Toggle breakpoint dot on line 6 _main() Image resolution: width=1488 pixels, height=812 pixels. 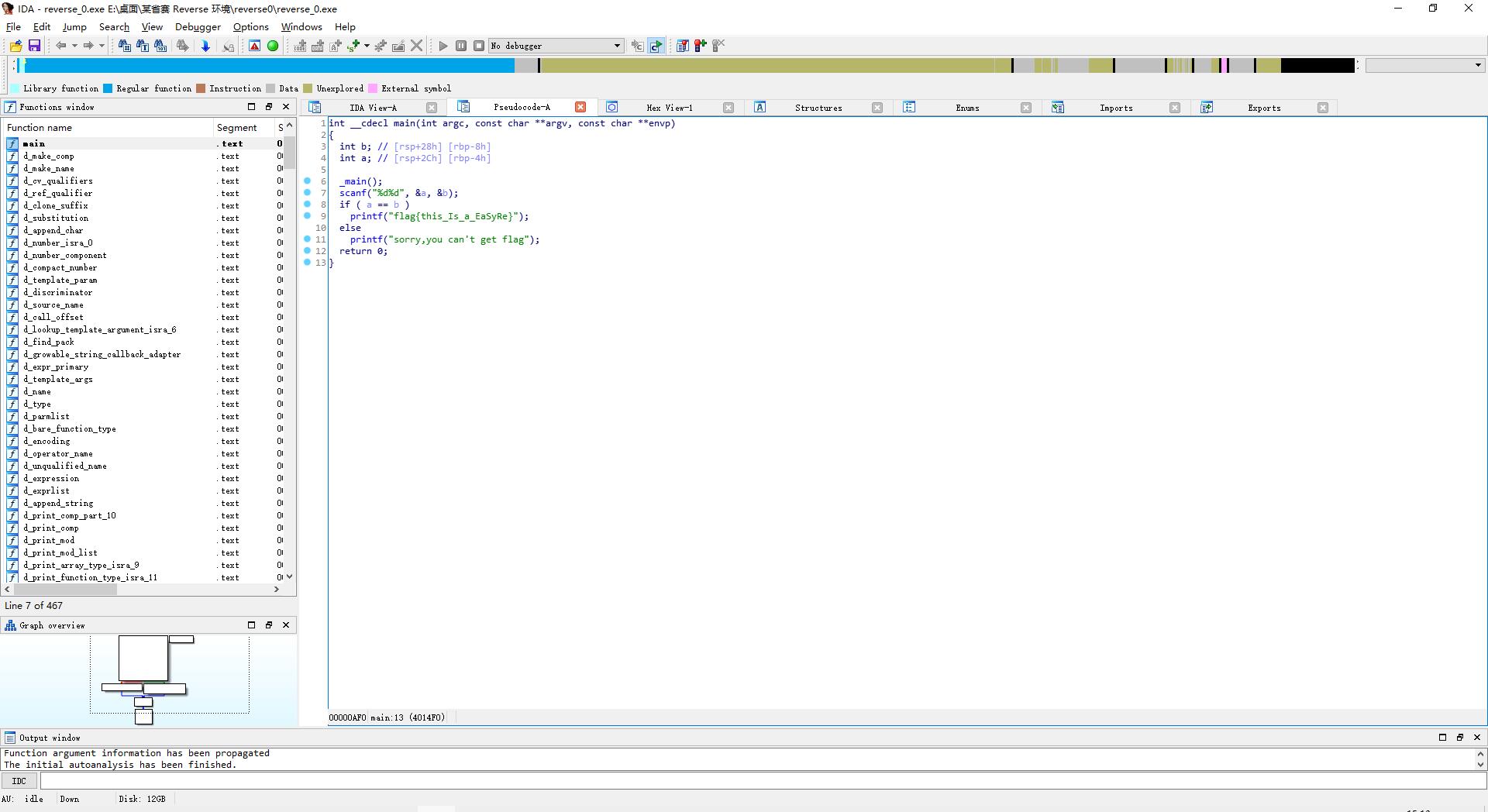pos(308,181)
